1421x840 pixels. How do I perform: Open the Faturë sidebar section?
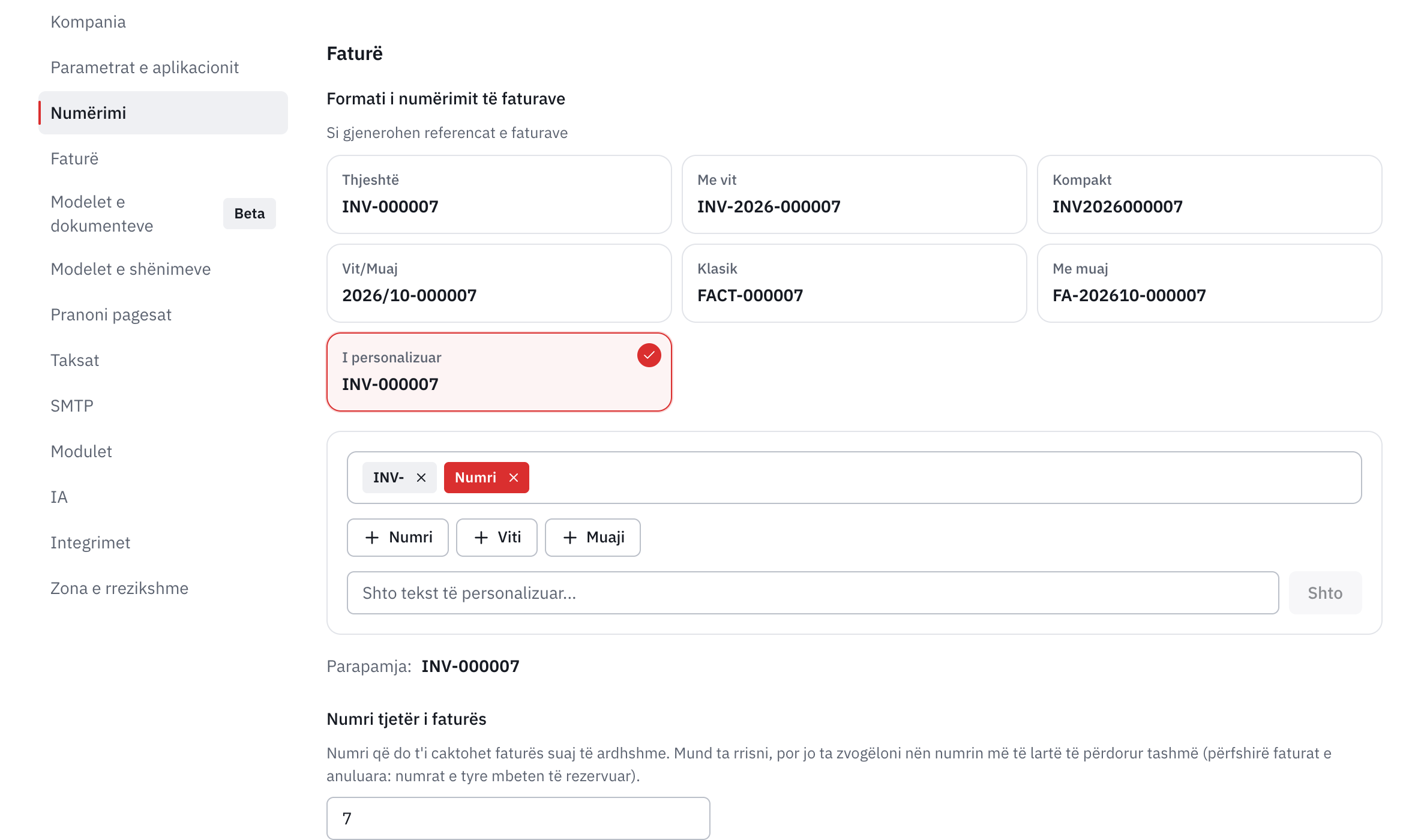tap(163, 158)
